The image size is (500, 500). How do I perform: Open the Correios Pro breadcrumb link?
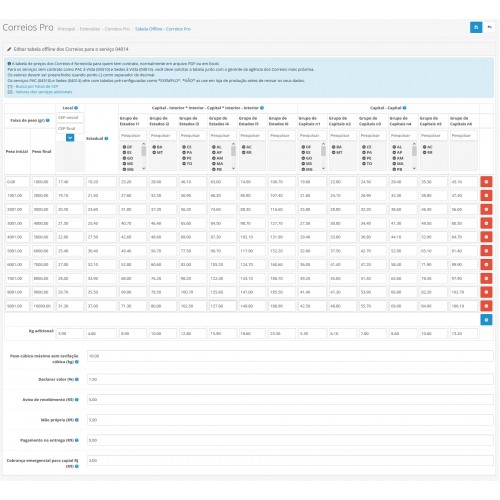pos(117,29)
